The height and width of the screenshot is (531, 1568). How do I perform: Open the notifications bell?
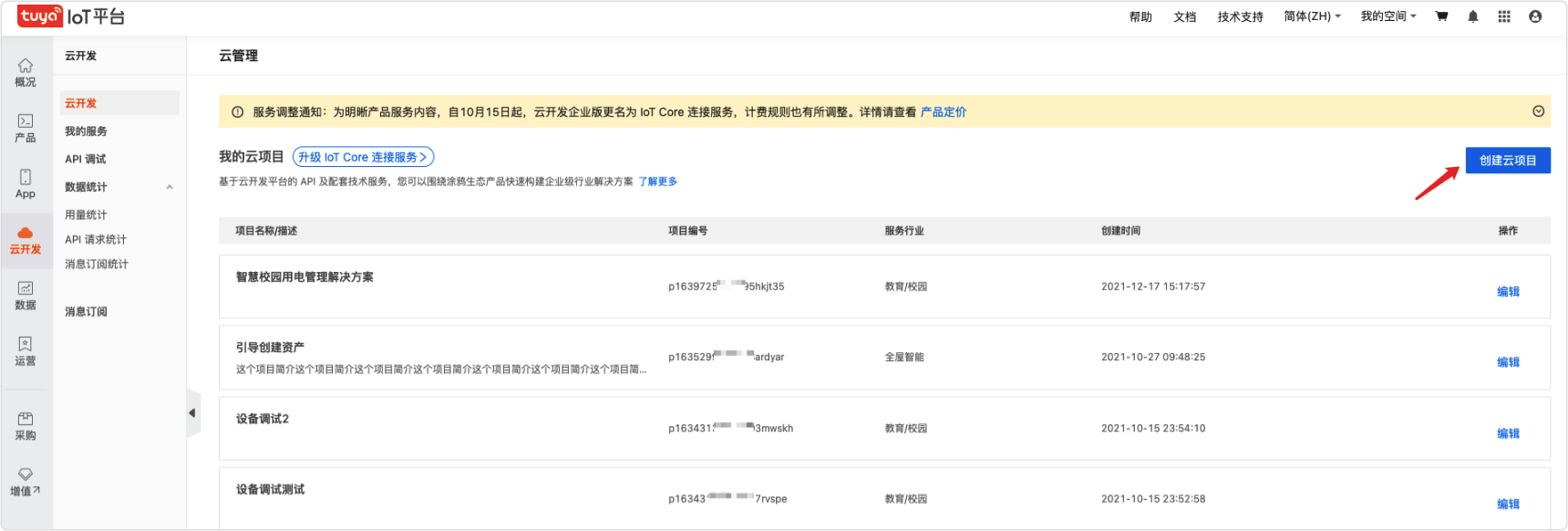click(x=1472, y=16)
